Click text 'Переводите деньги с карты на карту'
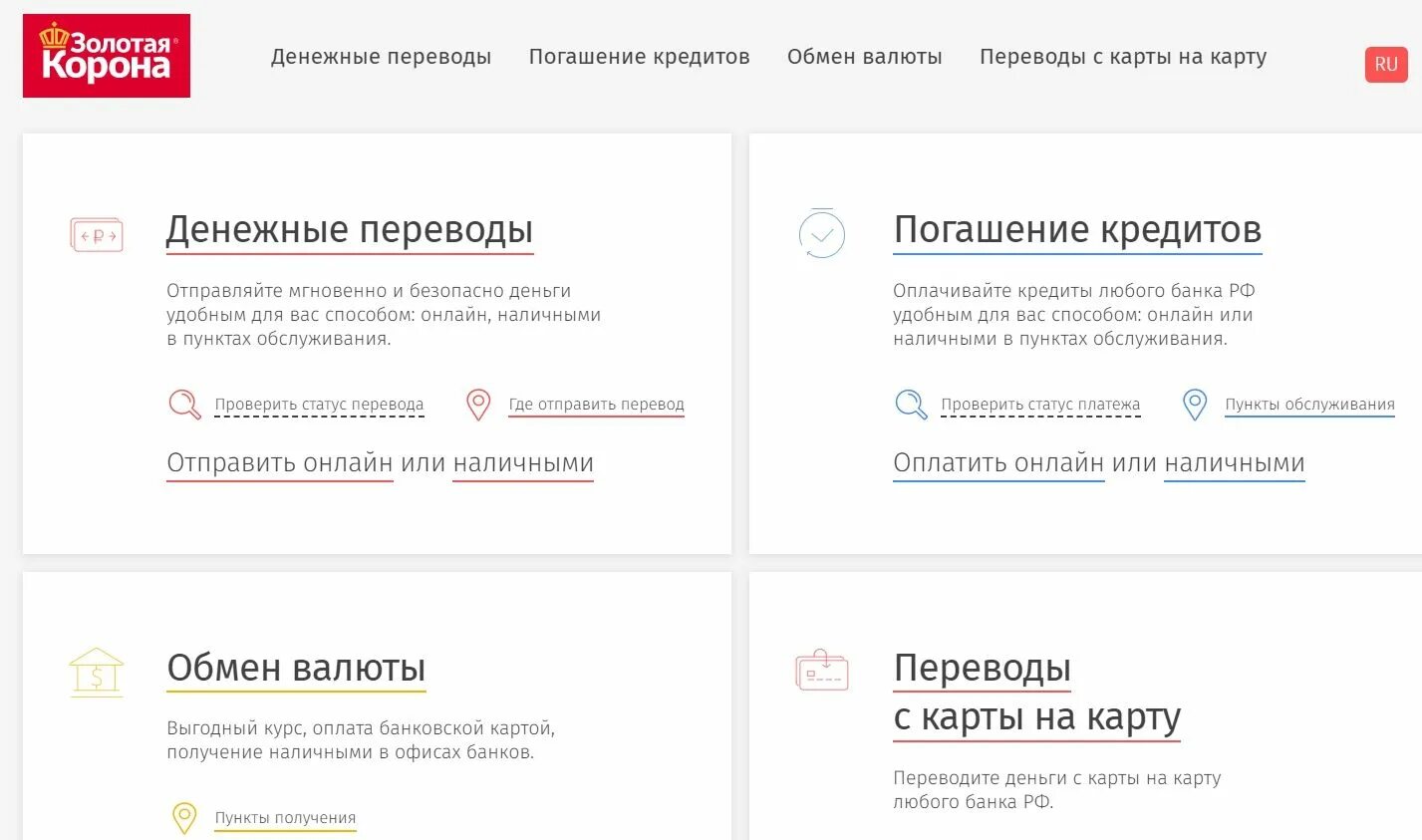Image resolution: width=1422 pixels, height=840 pixels. point(1057,778)
